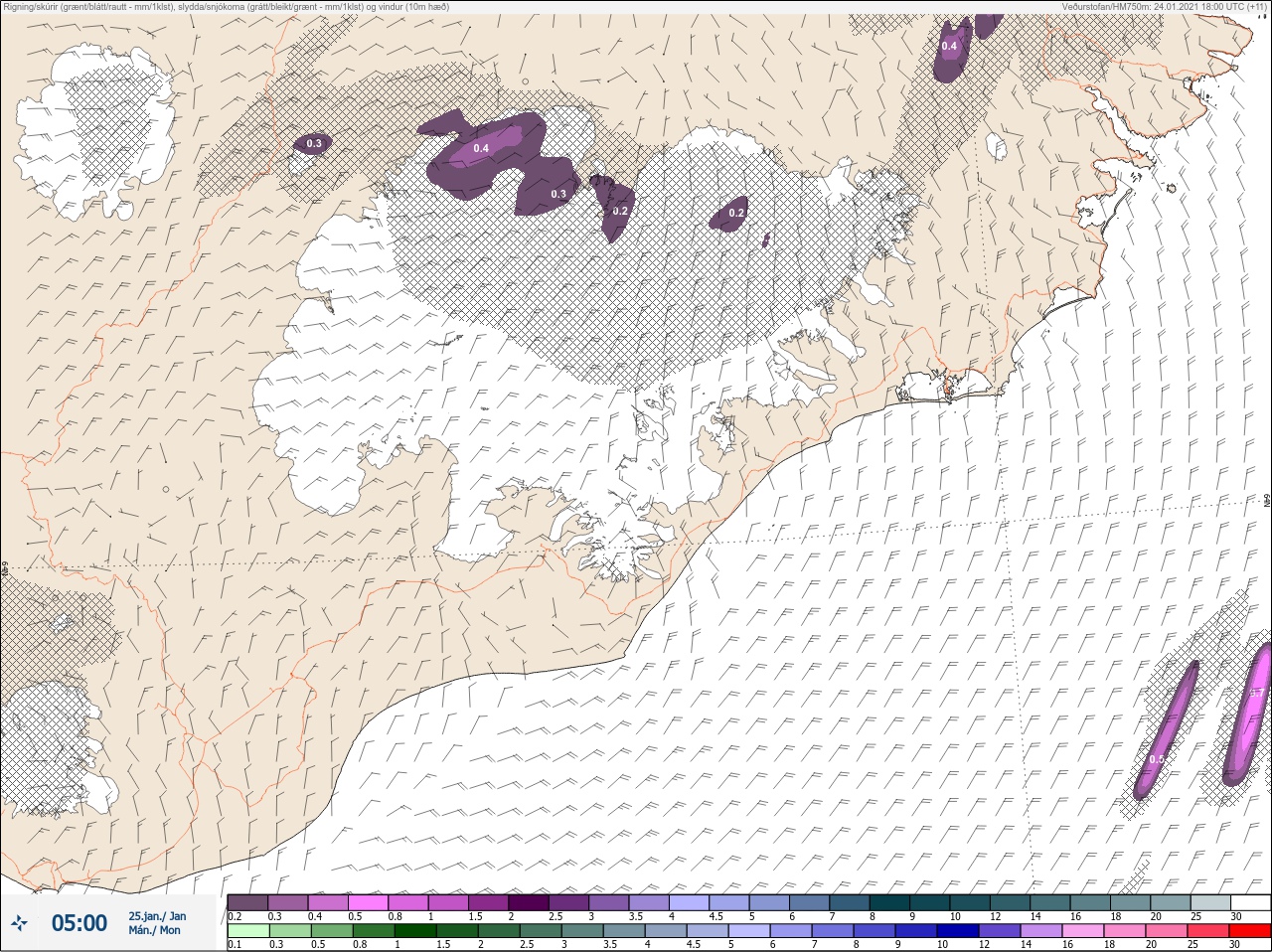1272x952 pixels.
Task: Click the '1.5' value on the top legend row
Action: pyautogui.click(x=476, y=916)
